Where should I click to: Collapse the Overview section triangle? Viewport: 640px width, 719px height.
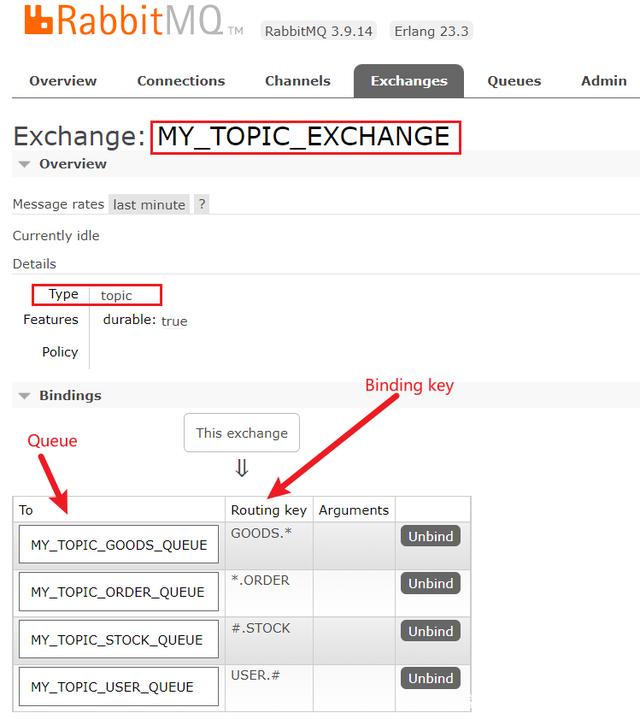click(24, 164)
